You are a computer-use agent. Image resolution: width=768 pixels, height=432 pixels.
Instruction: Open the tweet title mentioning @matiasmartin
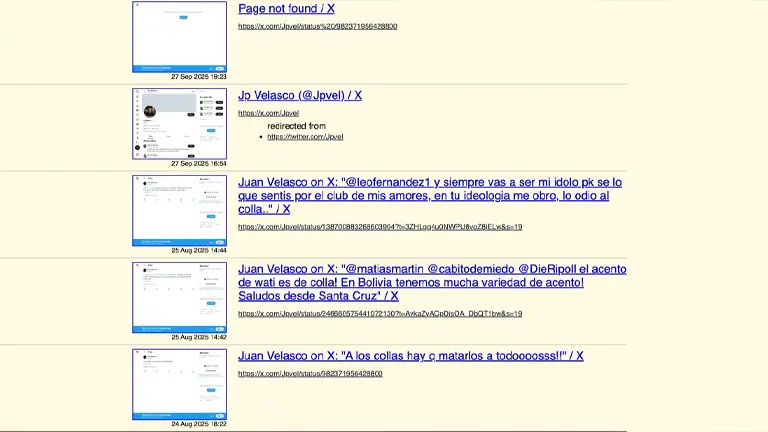pyautogui.click(x=432, y=282)
